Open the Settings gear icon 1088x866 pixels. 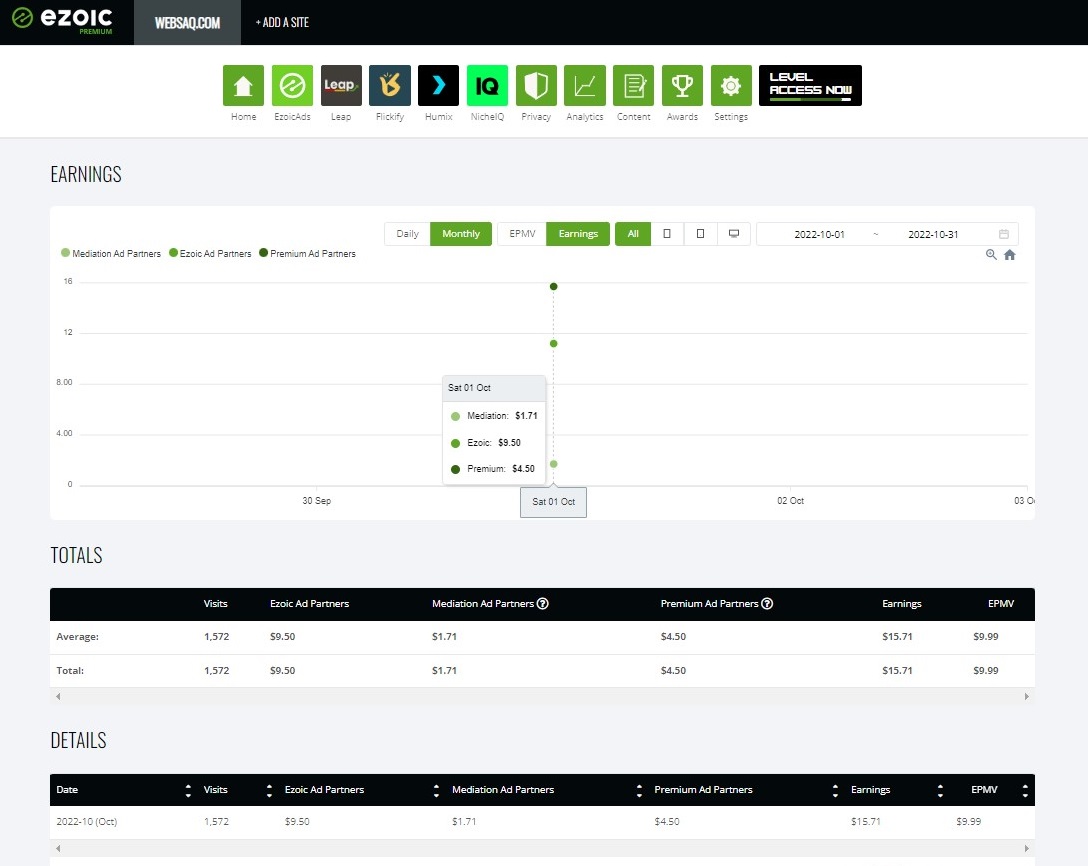click(x=731, y=85)
